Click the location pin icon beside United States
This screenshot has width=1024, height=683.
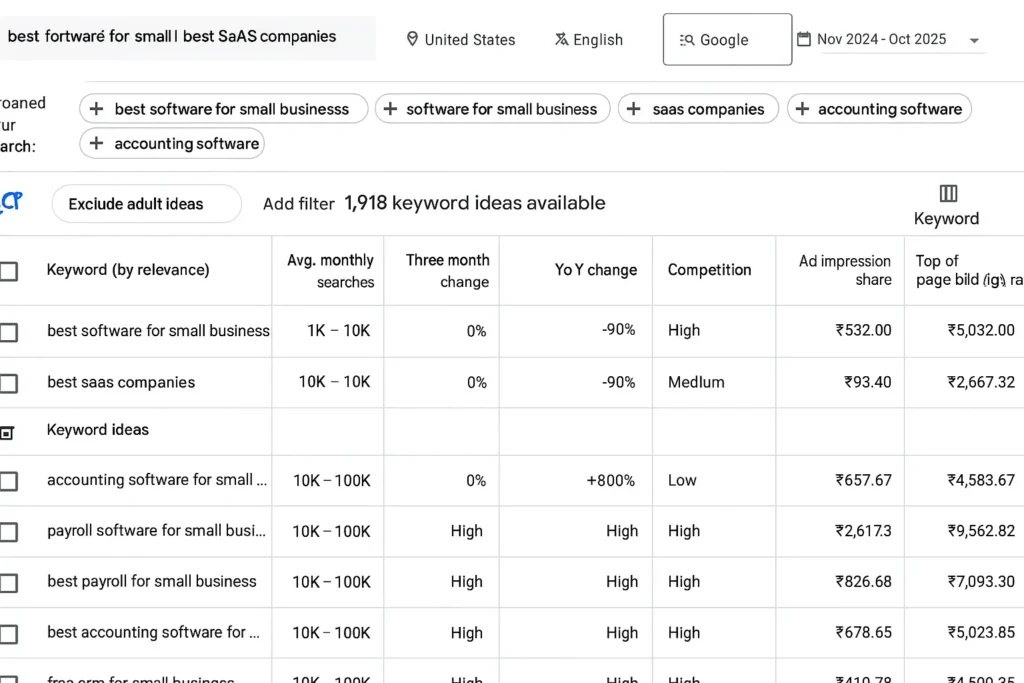tap(412, 39)
